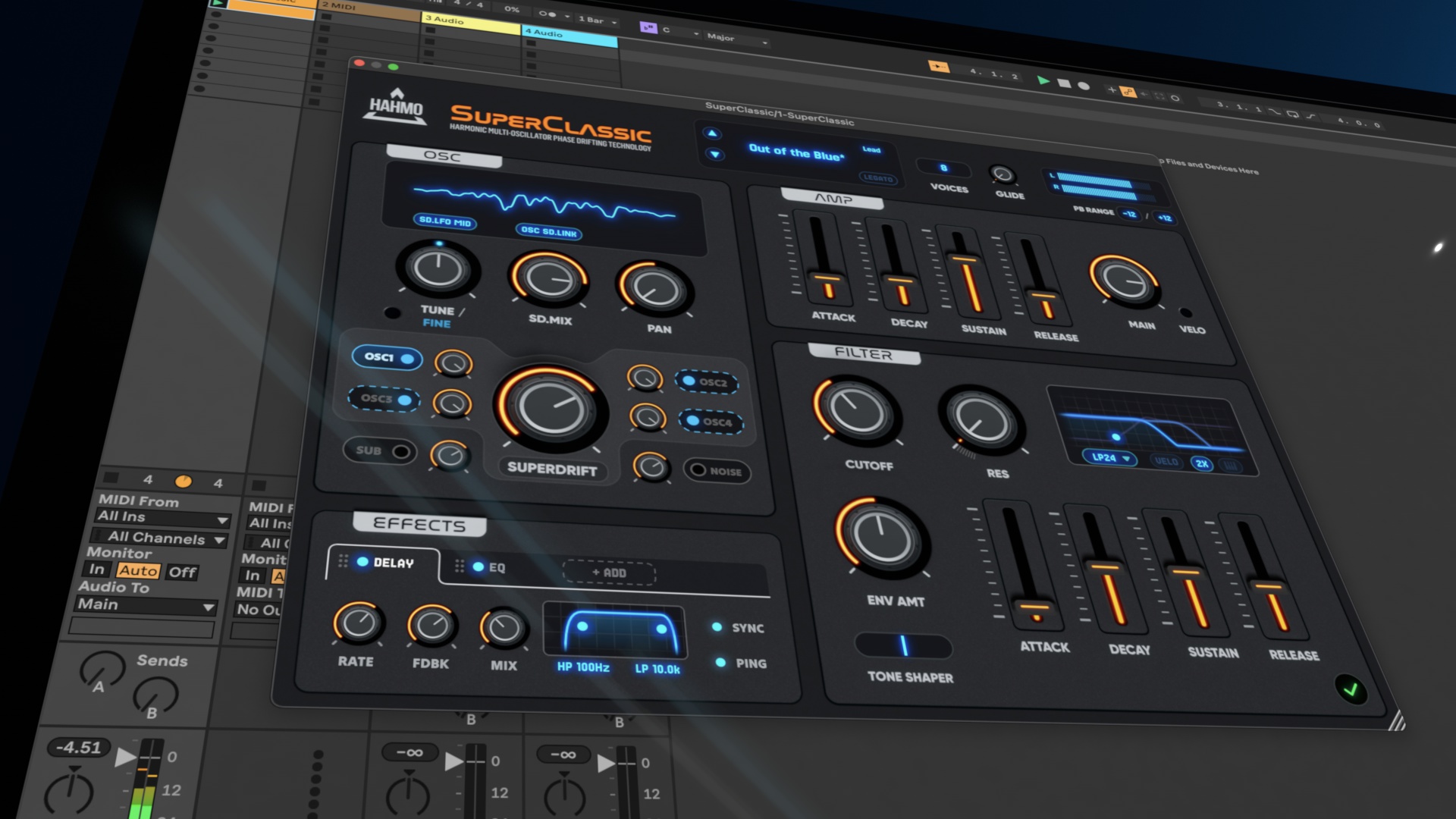1456x819 pixels.
Task: Click the Monitor Off button
Action: click(182, 573)
